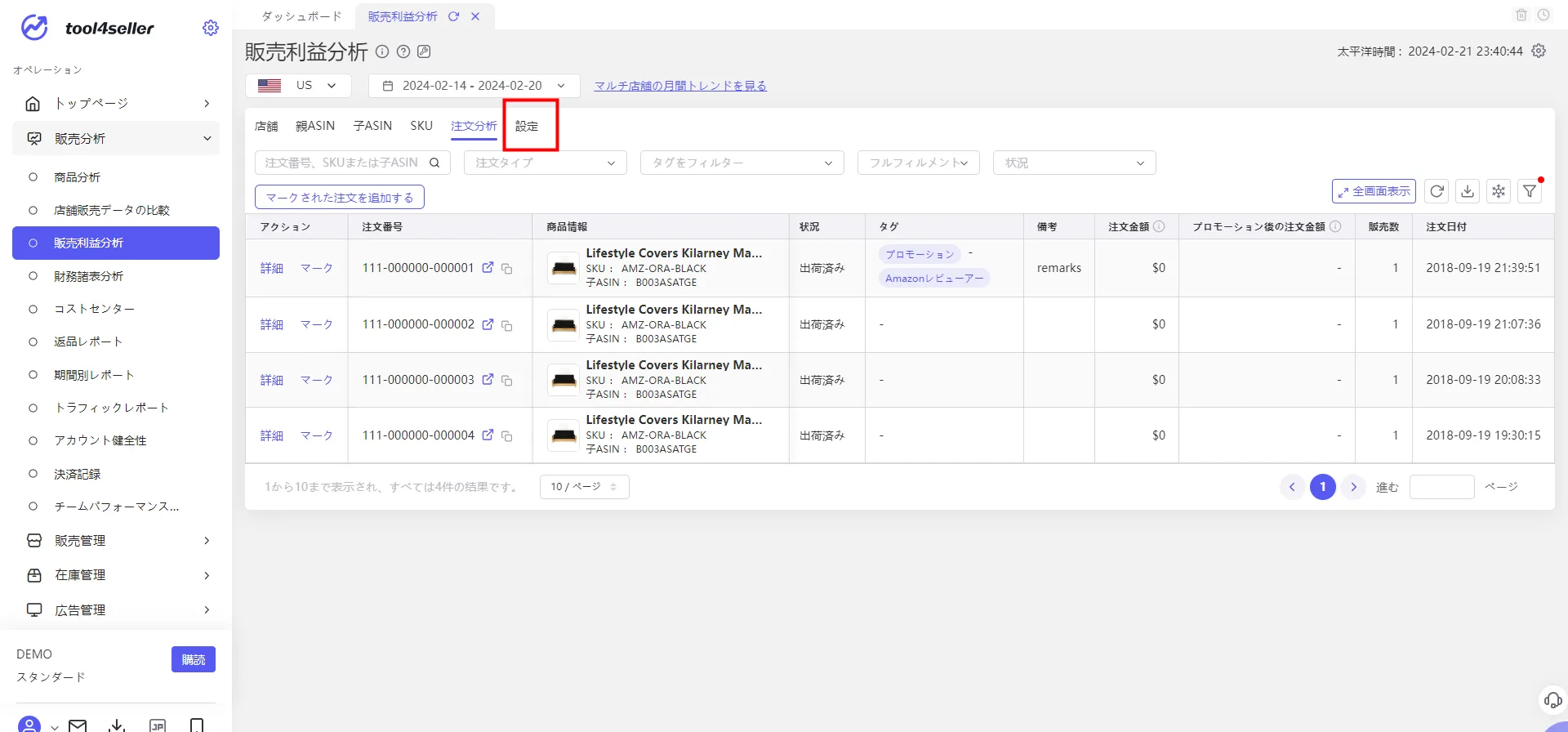Image resolution: width=1568 pixels, height=732 pixels.
Task: Switch to the 店舗 tab
Action: click(x=266, y=126)
